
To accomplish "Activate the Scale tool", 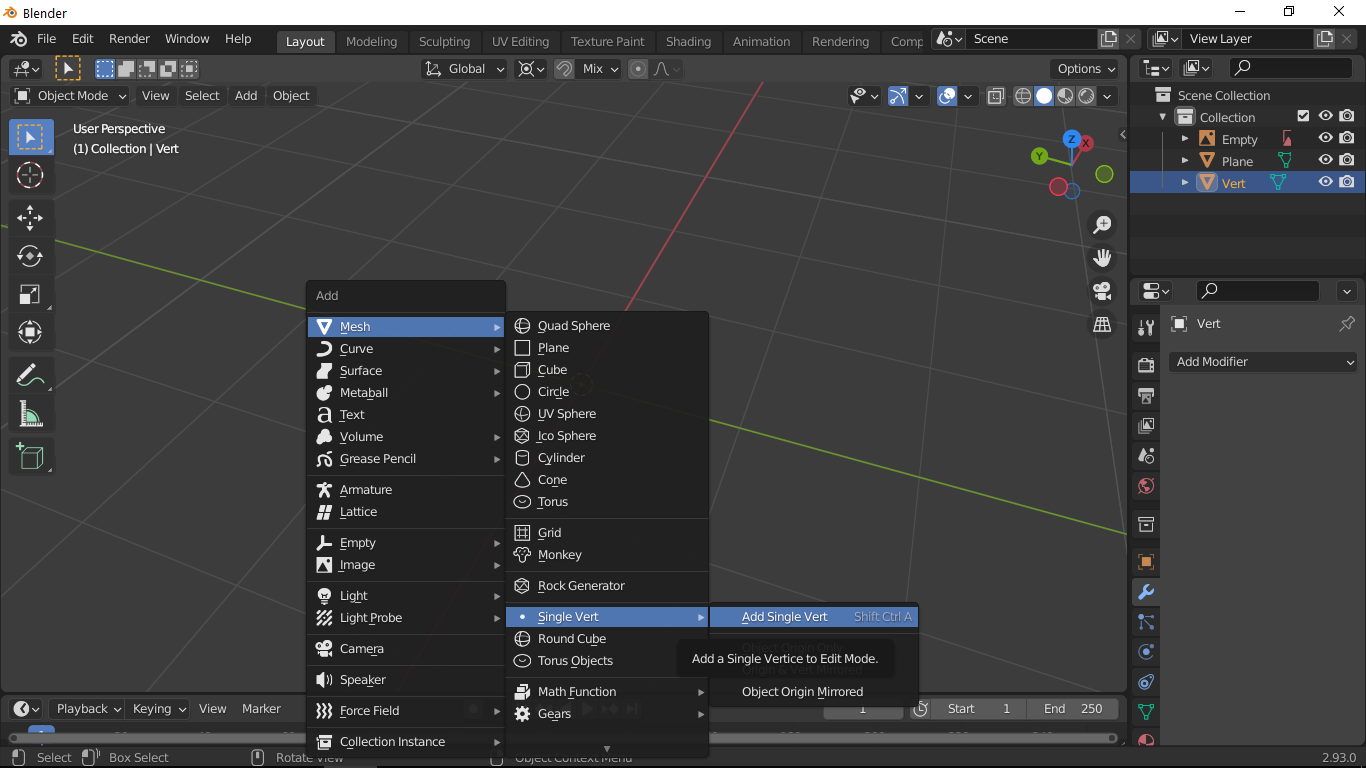I will (x=30, y=294).
